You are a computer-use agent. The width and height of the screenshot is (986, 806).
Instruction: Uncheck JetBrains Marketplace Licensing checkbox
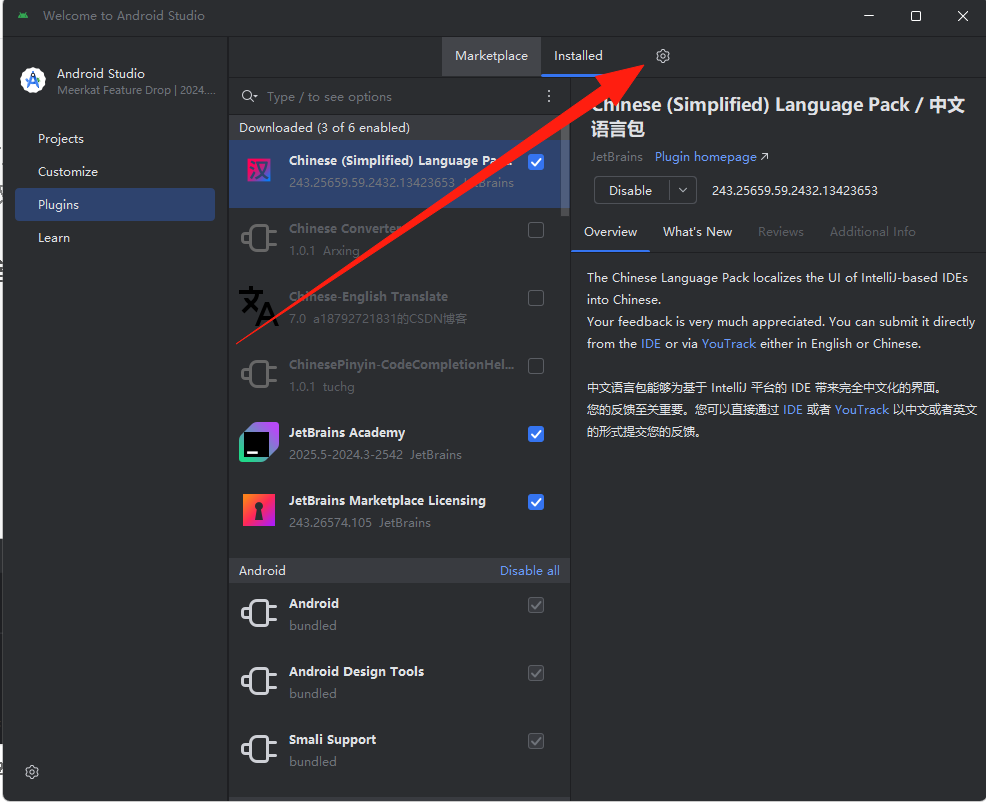tap(536, 502)
